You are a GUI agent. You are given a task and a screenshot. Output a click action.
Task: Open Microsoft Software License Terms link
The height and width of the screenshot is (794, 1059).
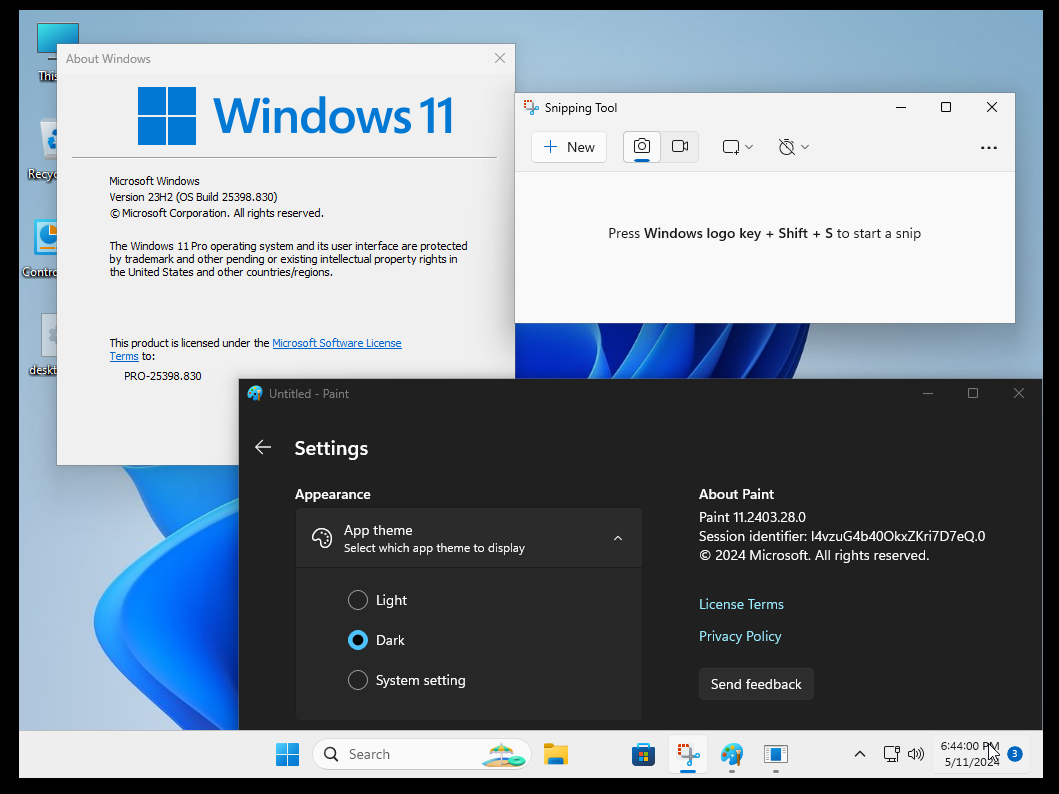pos(336,343)
